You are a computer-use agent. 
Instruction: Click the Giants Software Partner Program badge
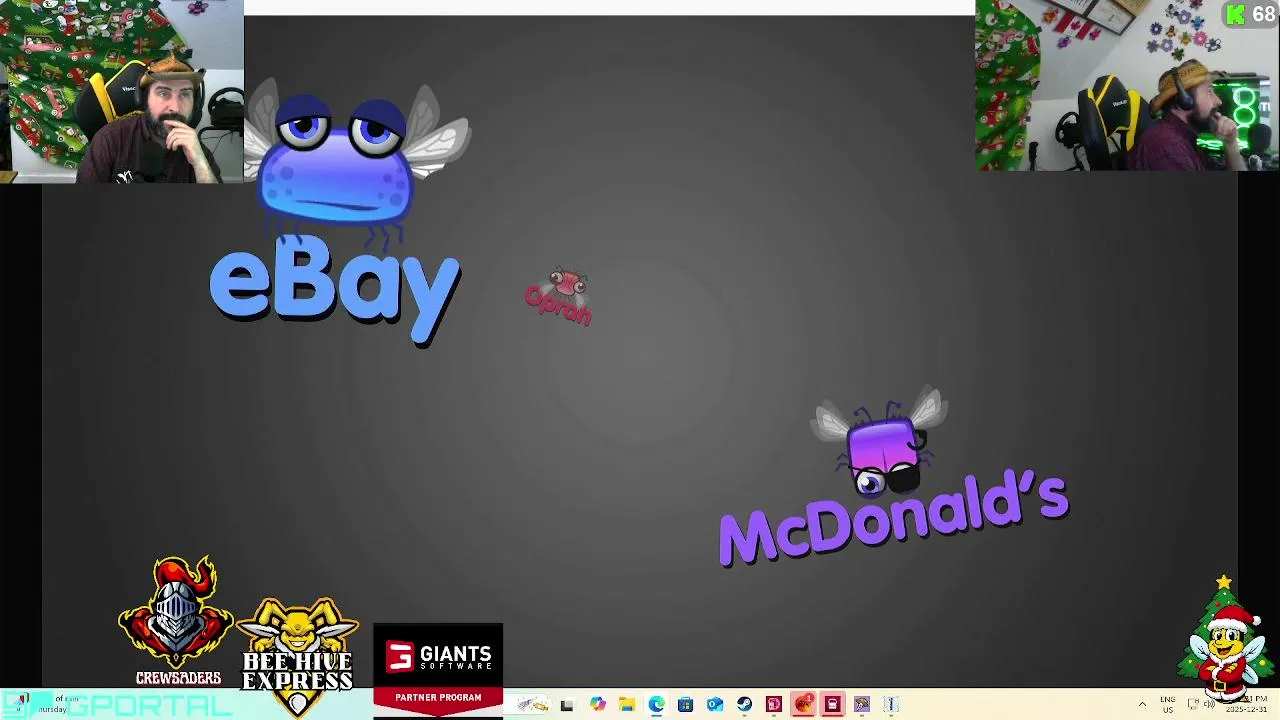438,669
